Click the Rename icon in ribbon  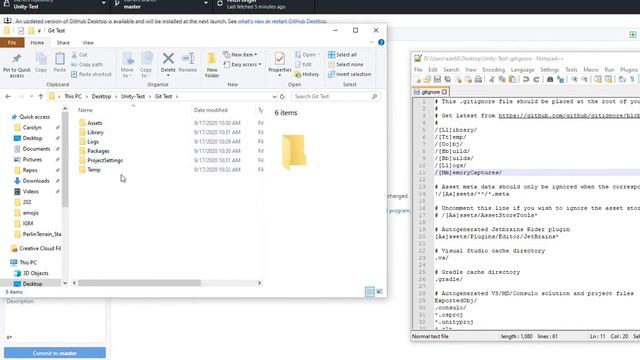click(188, 59)
